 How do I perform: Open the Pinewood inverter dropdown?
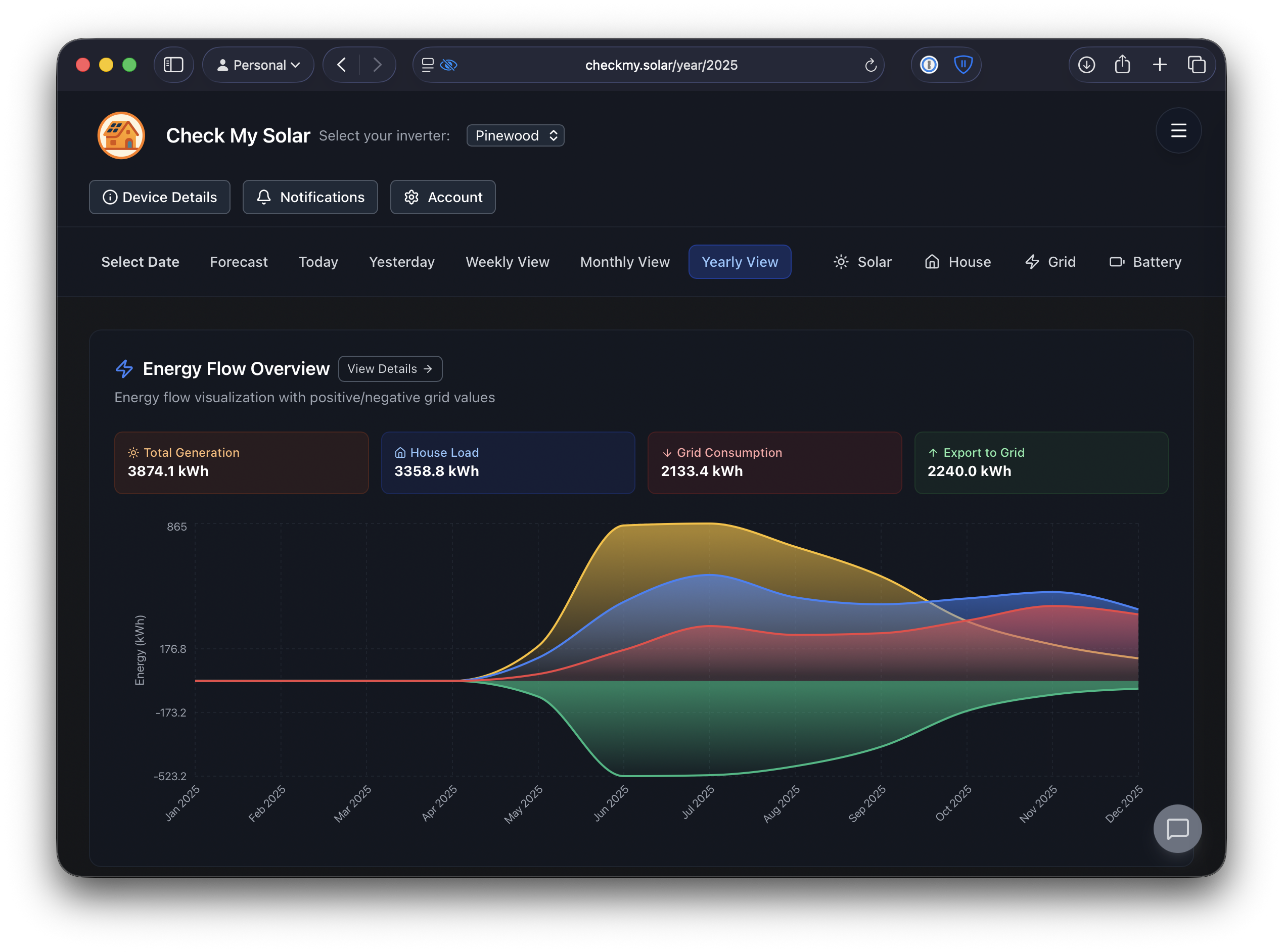(x=515, y=135)
